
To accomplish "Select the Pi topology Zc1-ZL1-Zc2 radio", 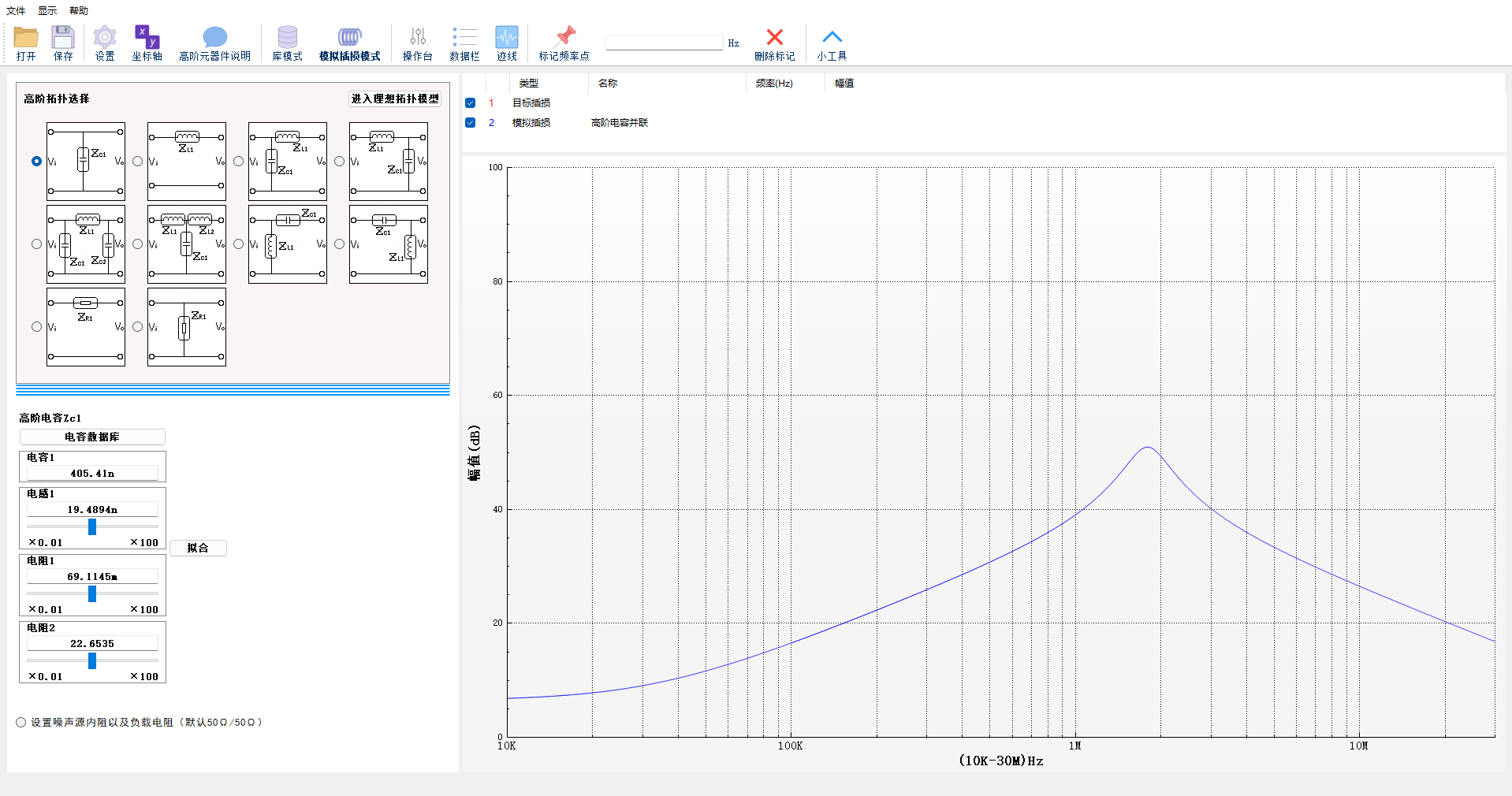I will tap(36, 244).
